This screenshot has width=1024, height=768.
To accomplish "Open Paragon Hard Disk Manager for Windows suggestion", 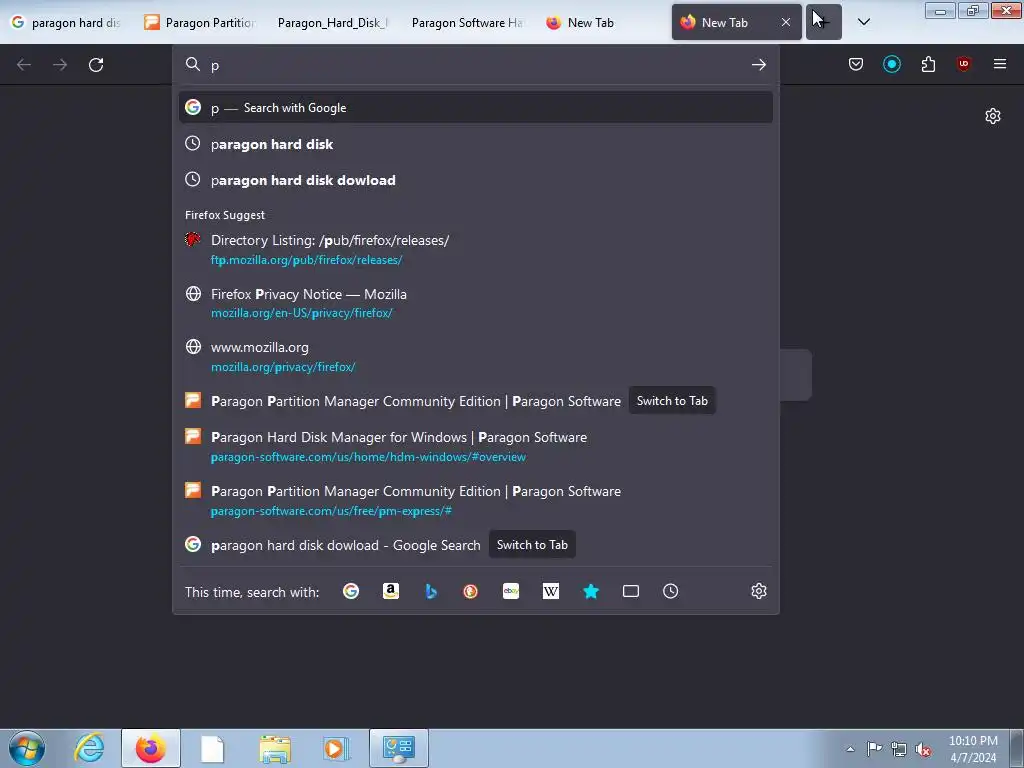I will point(475,447).
